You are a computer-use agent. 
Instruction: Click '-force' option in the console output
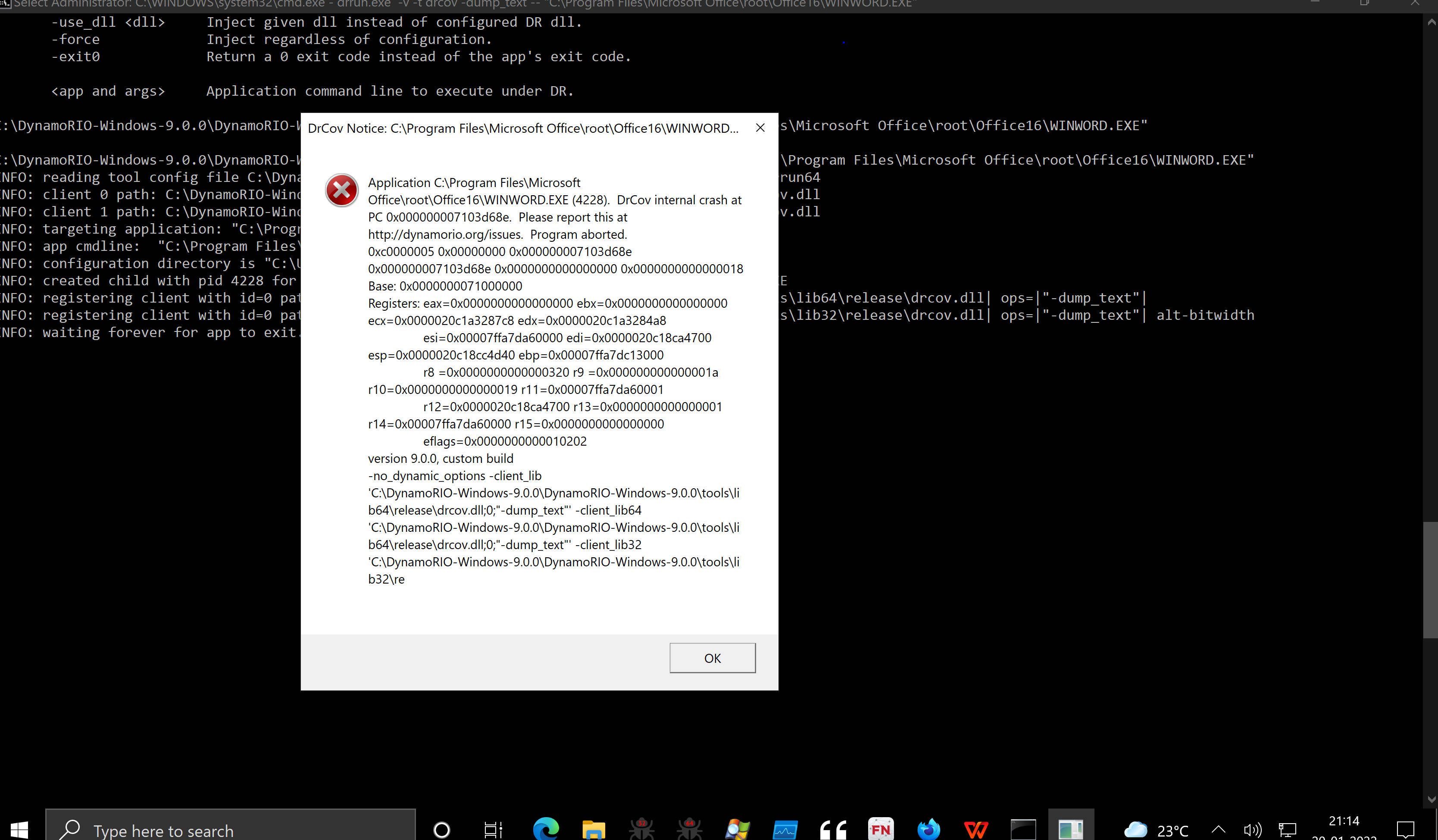(x=75, y=40)
